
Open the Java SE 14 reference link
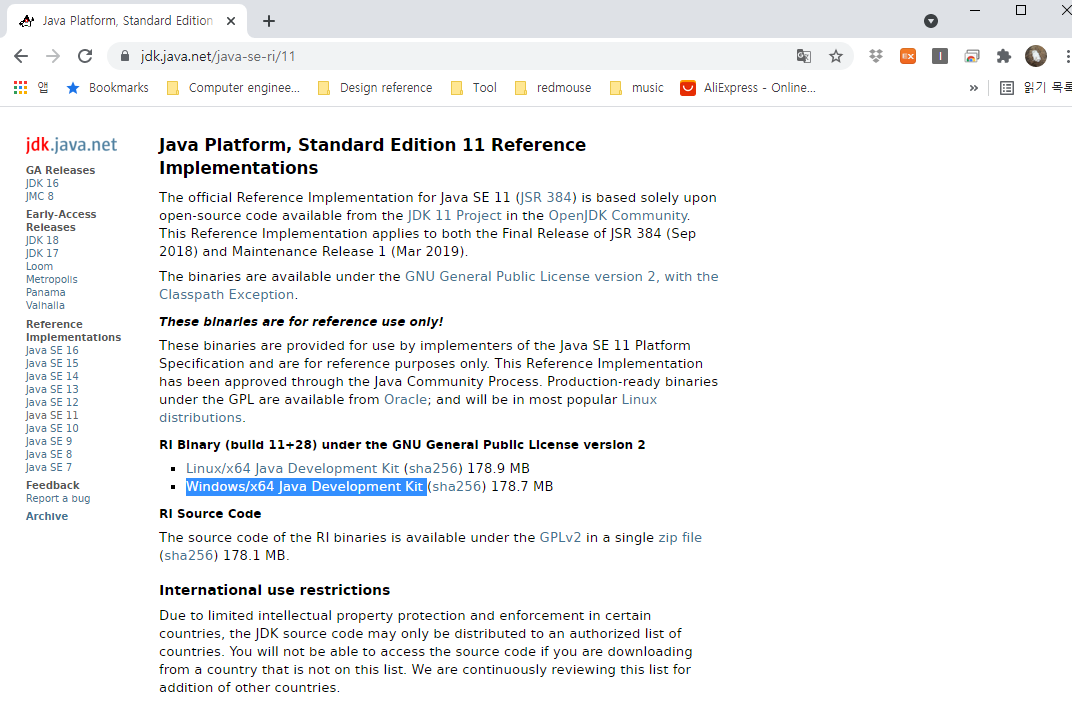(52, 376)
